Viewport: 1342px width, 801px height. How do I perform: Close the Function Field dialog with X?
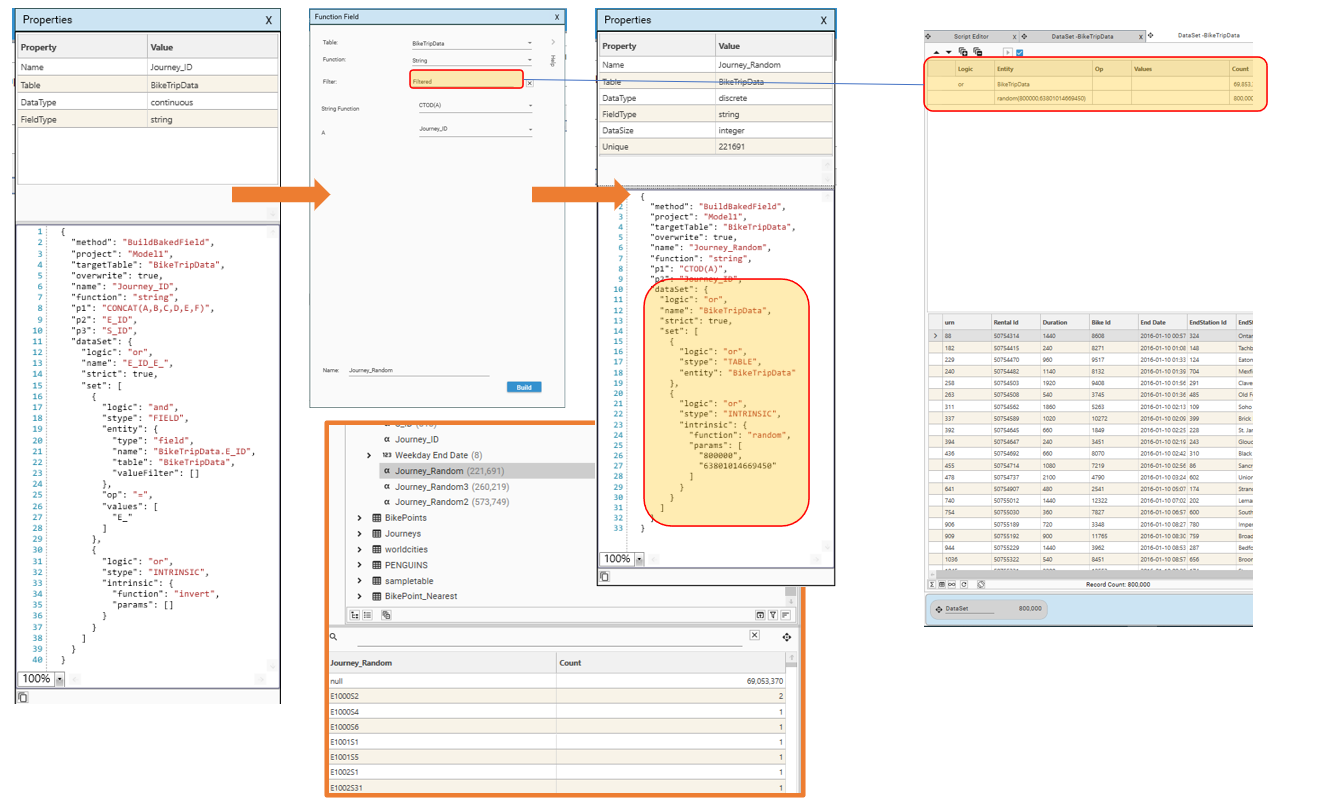tap(557, 17)
